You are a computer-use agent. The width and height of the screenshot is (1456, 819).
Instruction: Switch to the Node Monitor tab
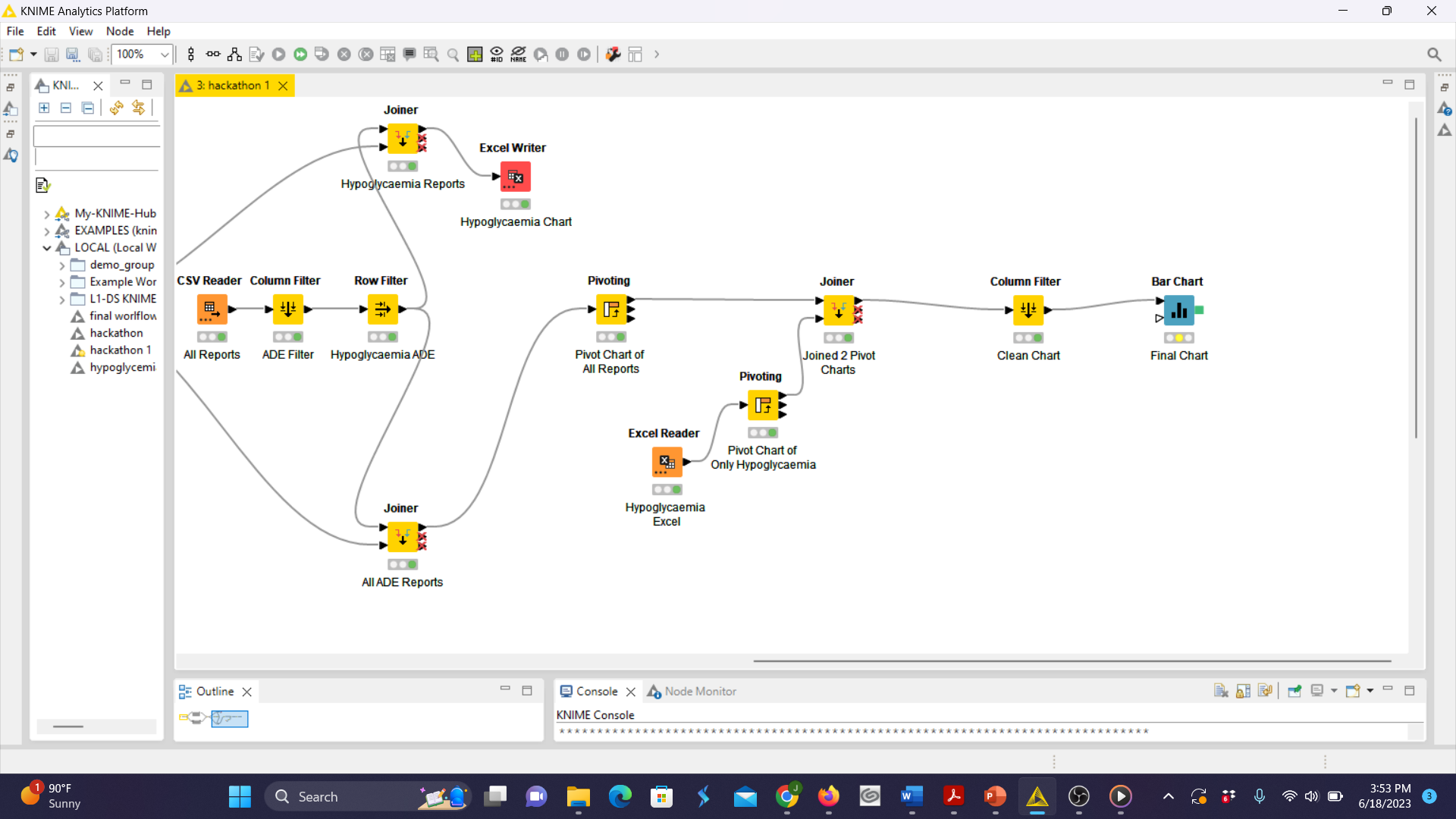click(699, 692)
